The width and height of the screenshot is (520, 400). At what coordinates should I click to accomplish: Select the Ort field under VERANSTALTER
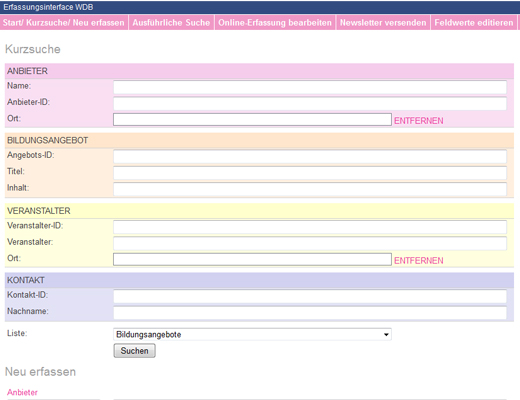(x=252, y=259)
